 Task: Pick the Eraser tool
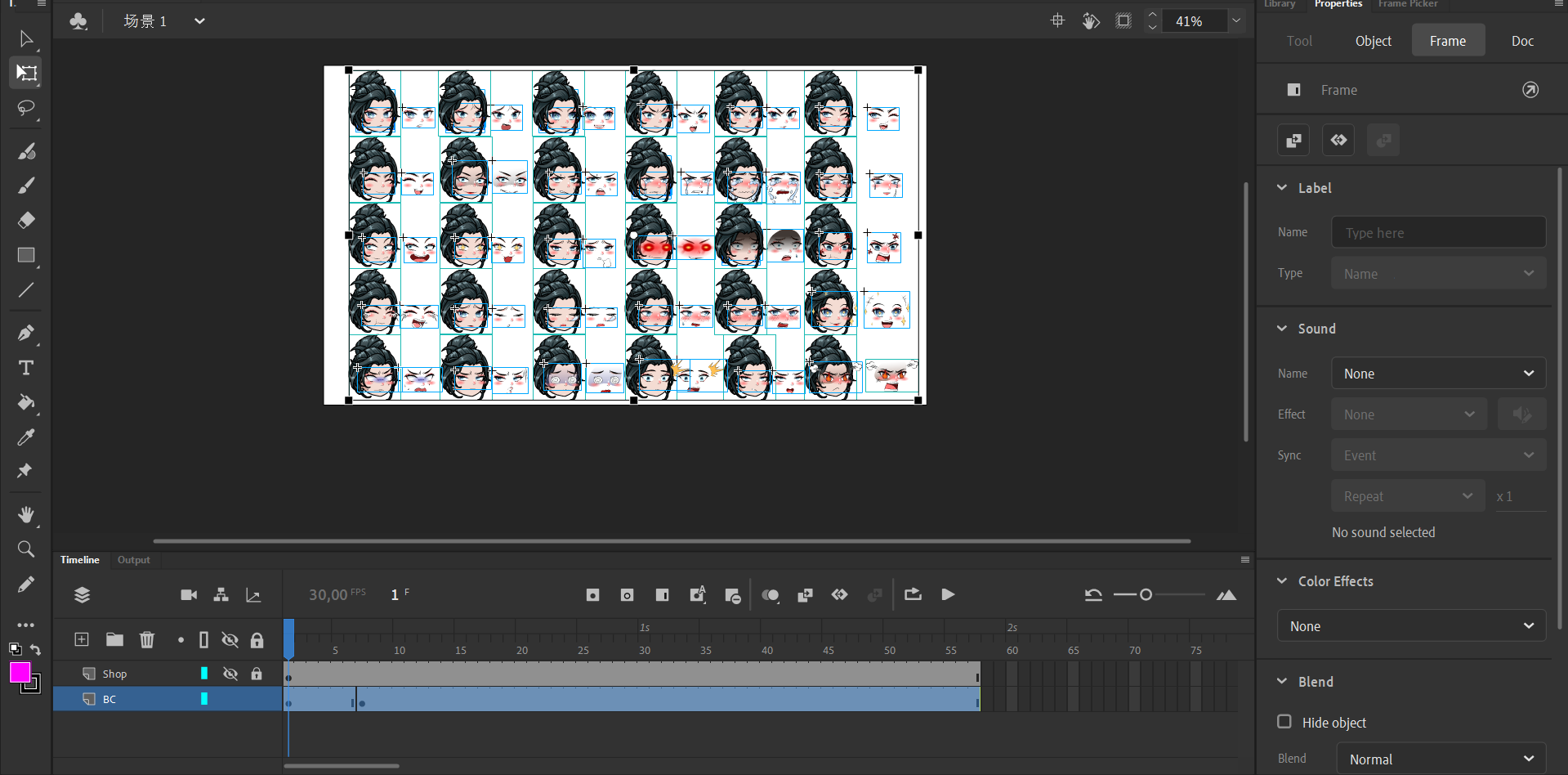click(26, 220)
